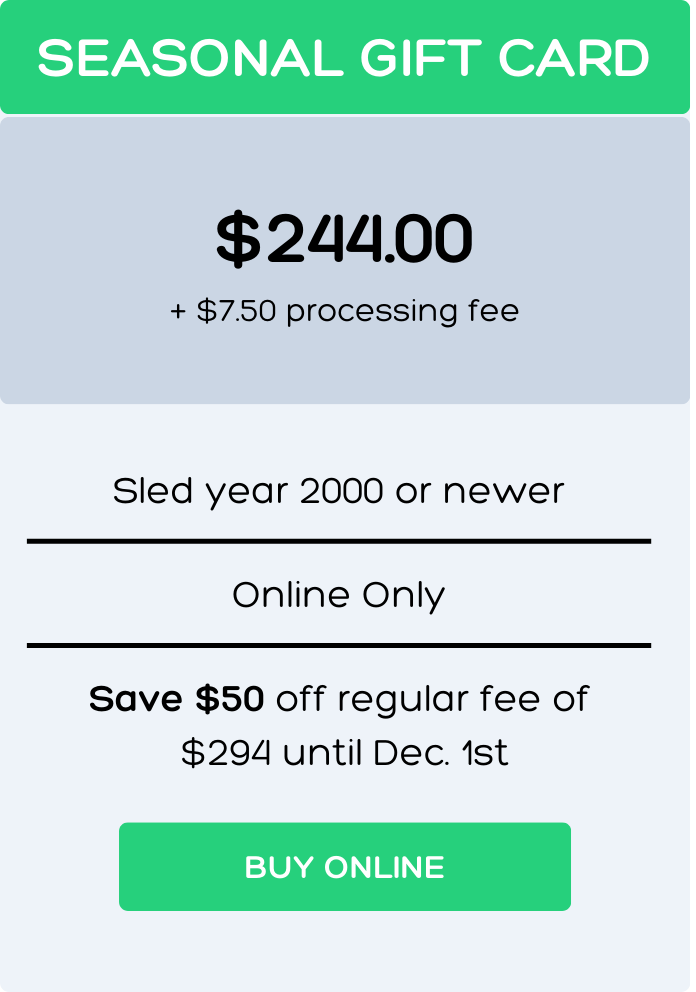The width and height of the screenshot is (696, 992).
Task: Click the $244.00 price
Action: click(x=344, y=239)
